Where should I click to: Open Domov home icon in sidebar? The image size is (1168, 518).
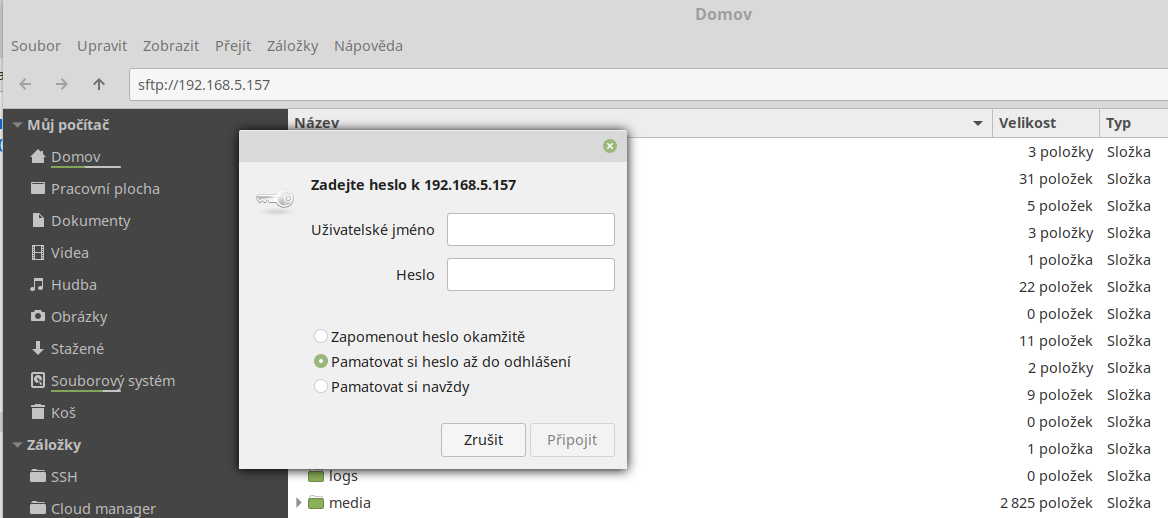click(38, 157)
